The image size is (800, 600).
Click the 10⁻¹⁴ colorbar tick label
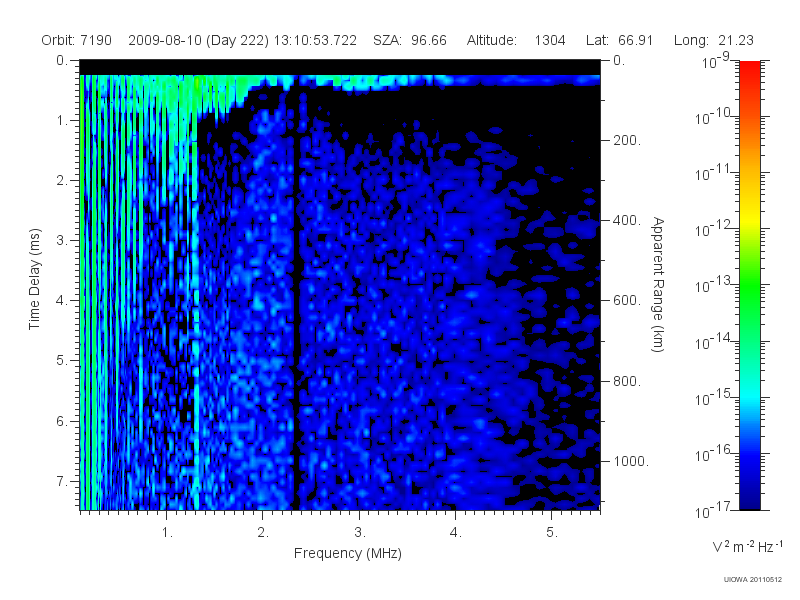(715, 341)
